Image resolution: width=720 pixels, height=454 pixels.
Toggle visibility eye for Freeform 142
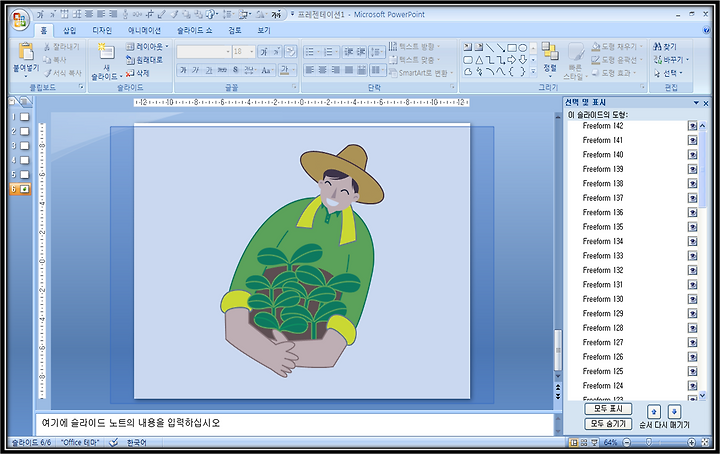692,126
